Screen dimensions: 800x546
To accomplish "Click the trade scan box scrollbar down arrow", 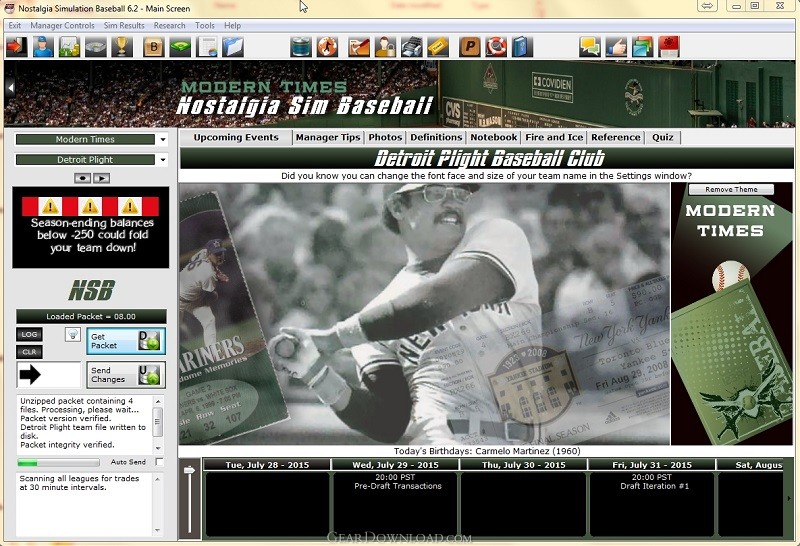I will [x=158, y=530].
